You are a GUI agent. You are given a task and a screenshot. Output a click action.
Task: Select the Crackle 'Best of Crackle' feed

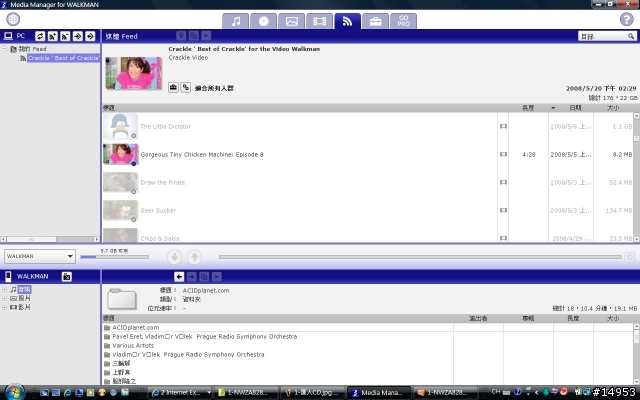63,58
